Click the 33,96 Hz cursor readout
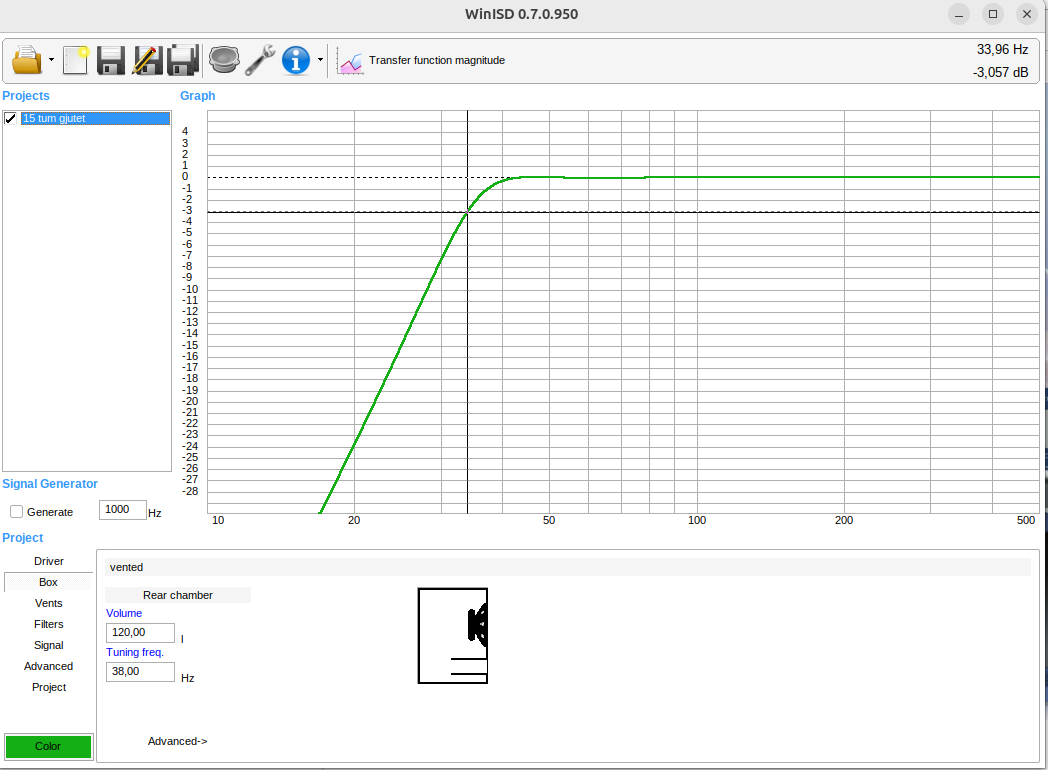1048x770 pixels. 1002,49
